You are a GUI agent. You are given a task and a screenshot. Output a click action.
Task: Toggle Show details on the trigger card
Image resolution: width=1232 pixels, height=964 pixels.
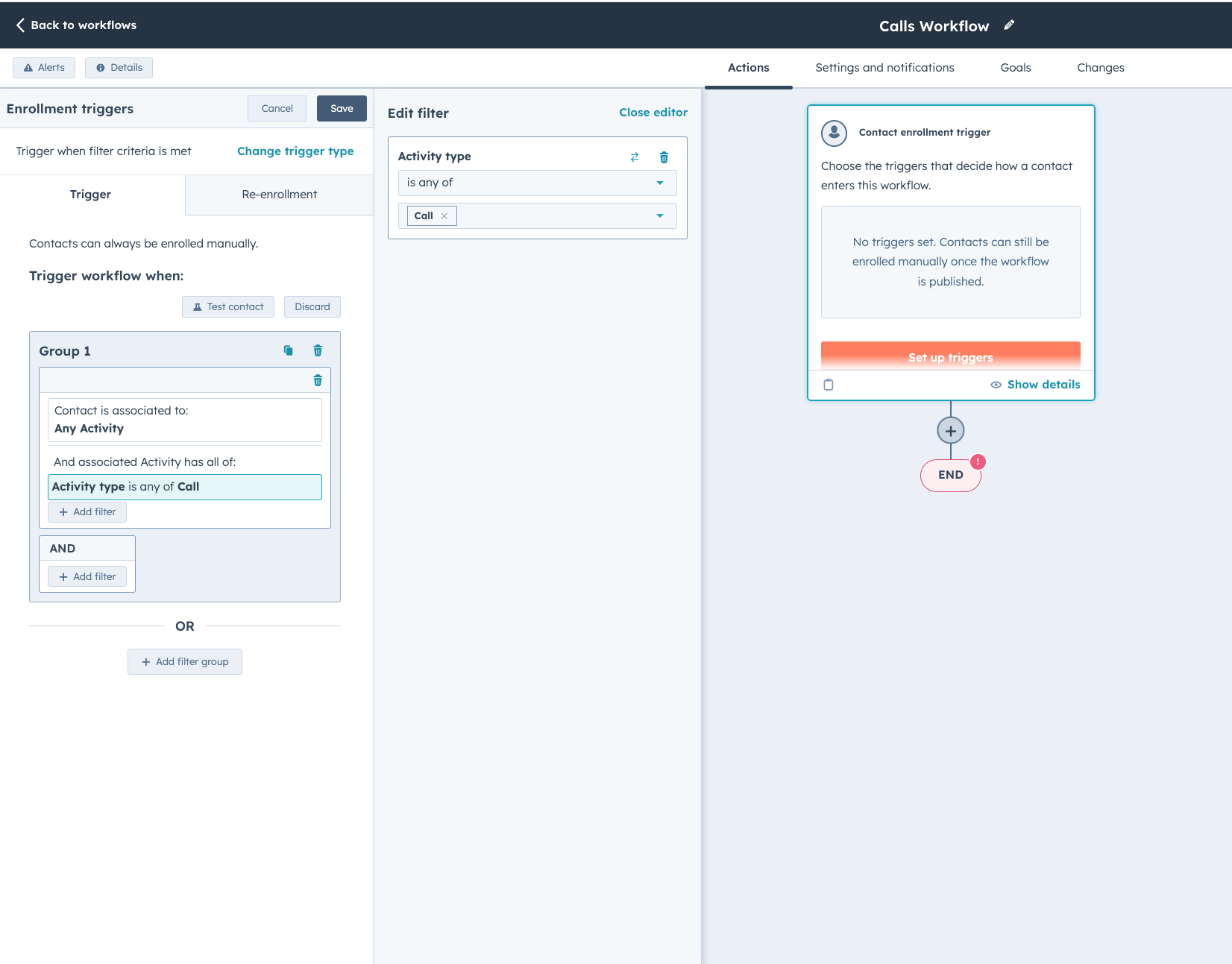(1035, 385)
